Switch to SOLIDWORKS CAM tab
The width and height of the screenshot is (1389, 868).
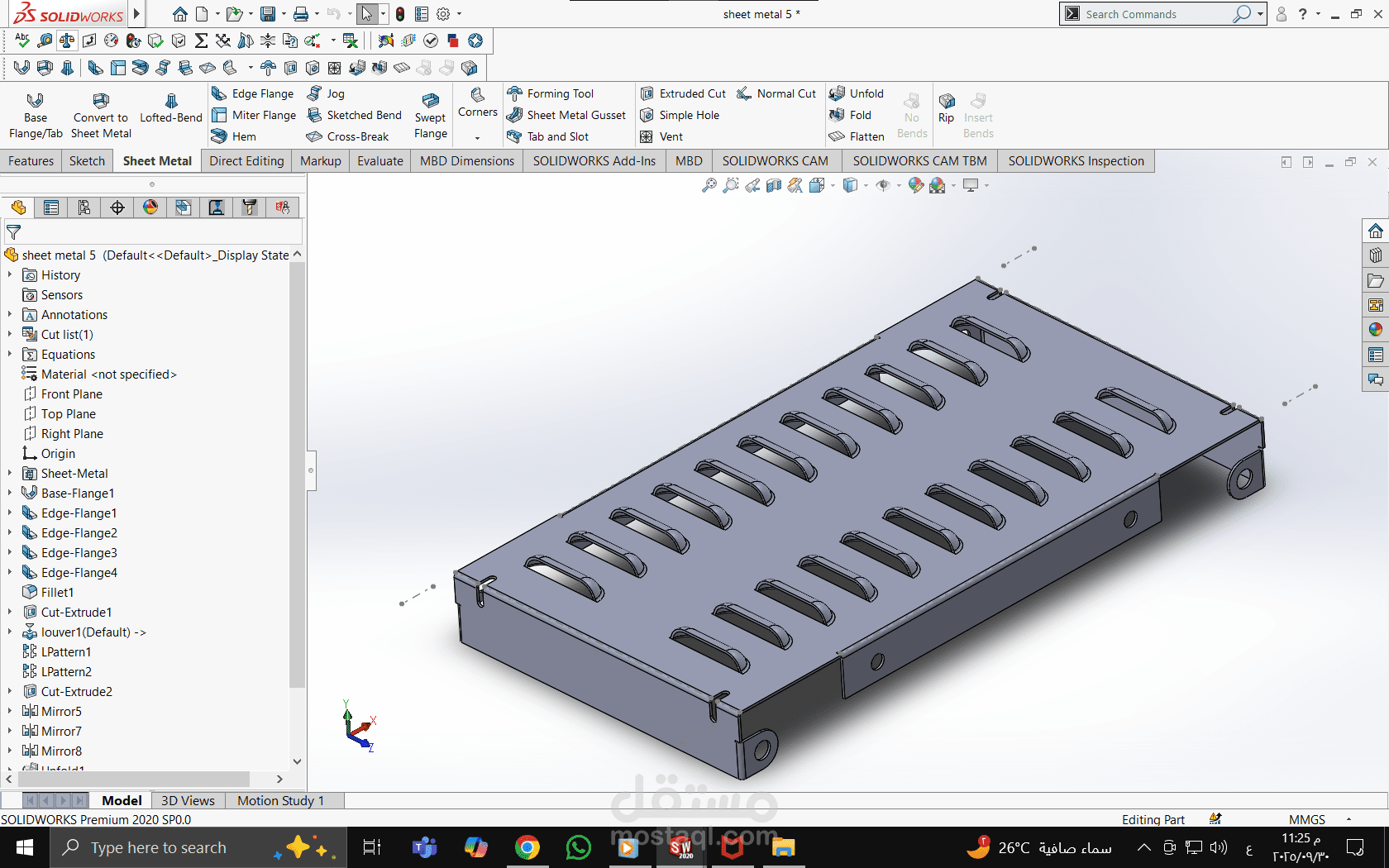point(775,161)
